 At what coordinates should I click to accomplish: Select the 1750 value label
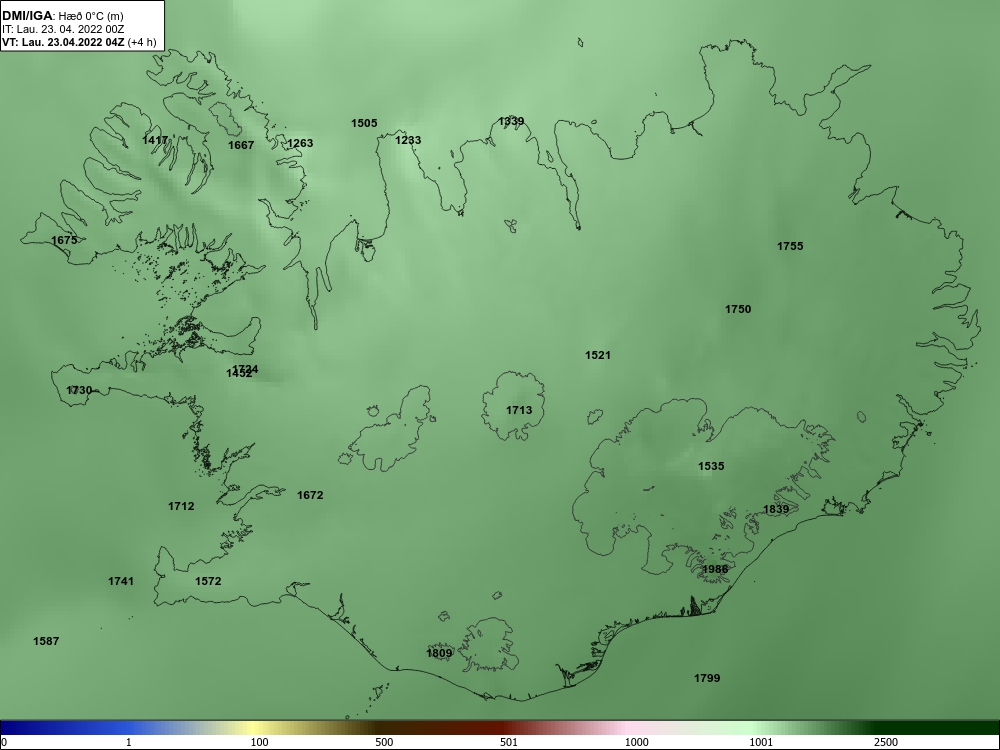[x=738, y=309]
